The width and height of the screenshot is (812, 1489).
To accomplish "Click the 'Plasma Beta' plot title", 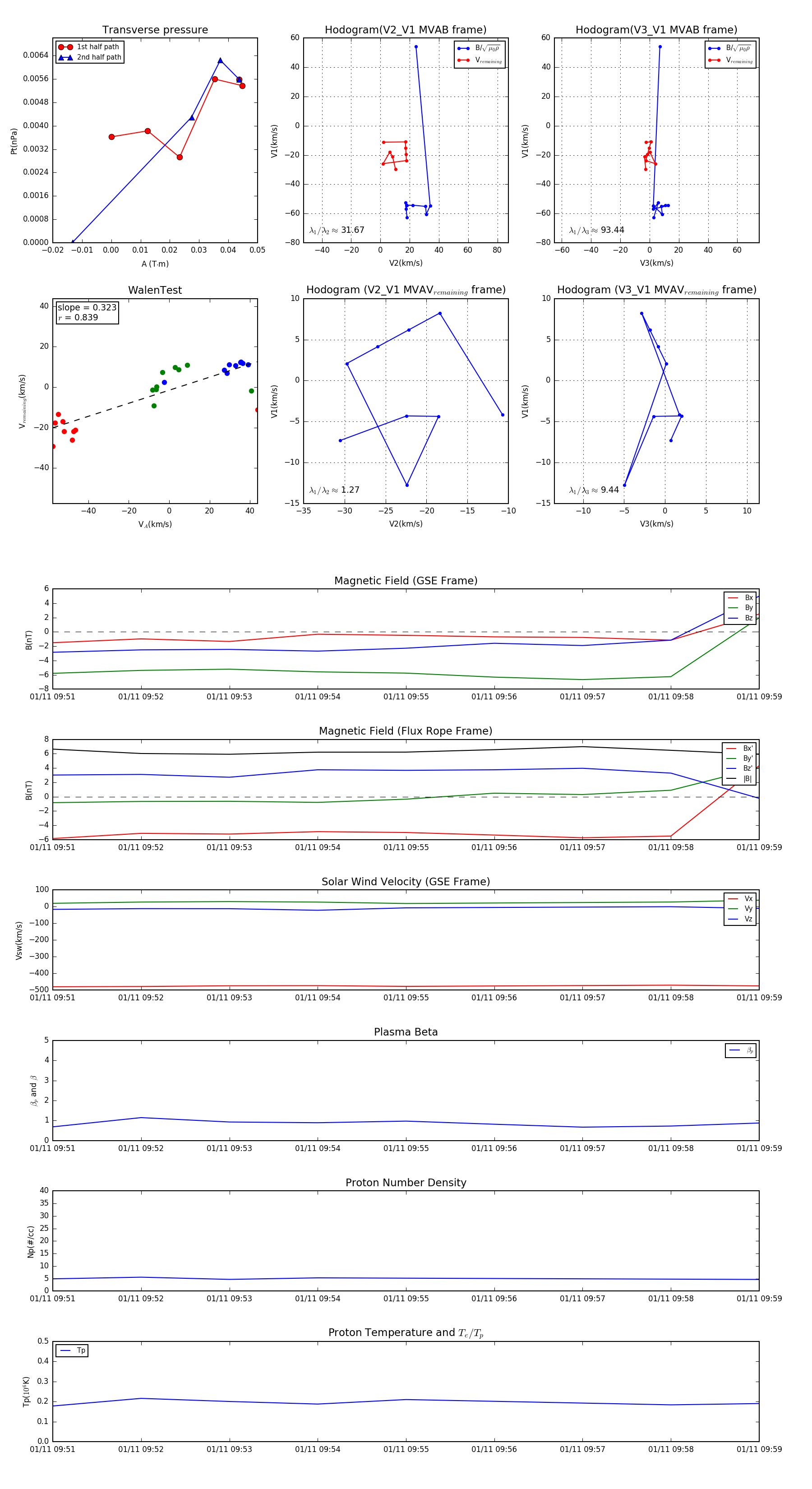I will (406, 1032).
